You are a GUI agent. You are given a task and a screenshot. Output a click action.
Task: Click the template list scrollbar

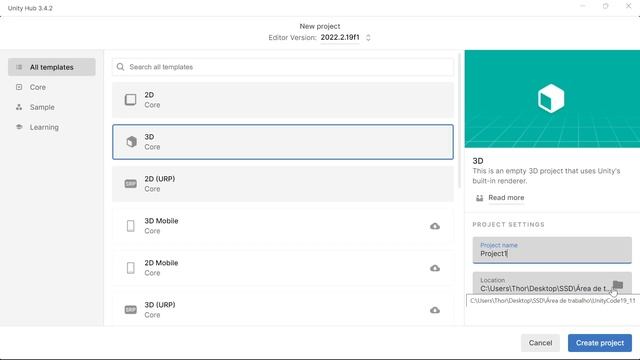460,120
